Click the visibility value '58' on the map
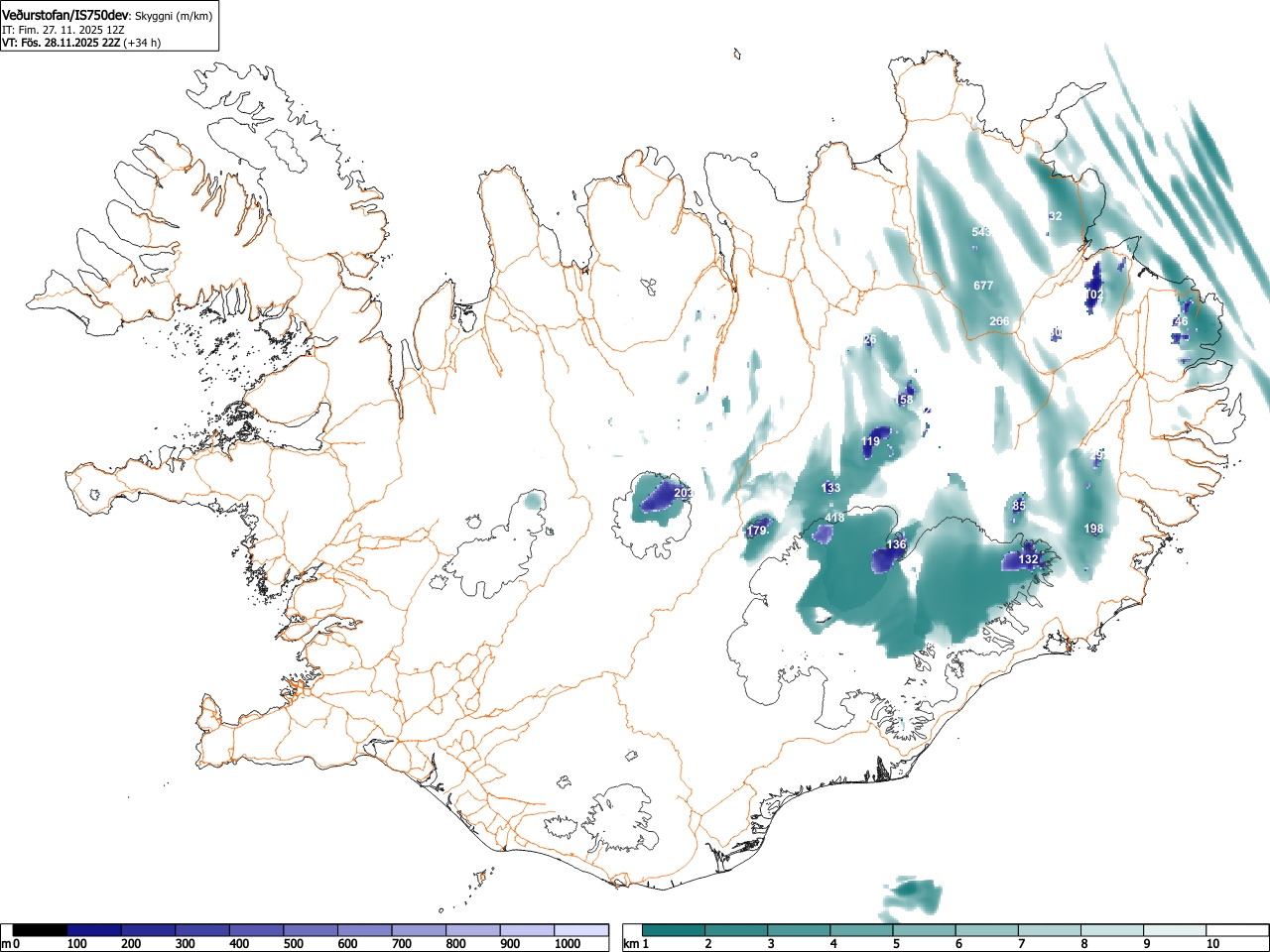Image resolution: width=1270 pixels, height=952 pixels. click(x=906, y=401)
